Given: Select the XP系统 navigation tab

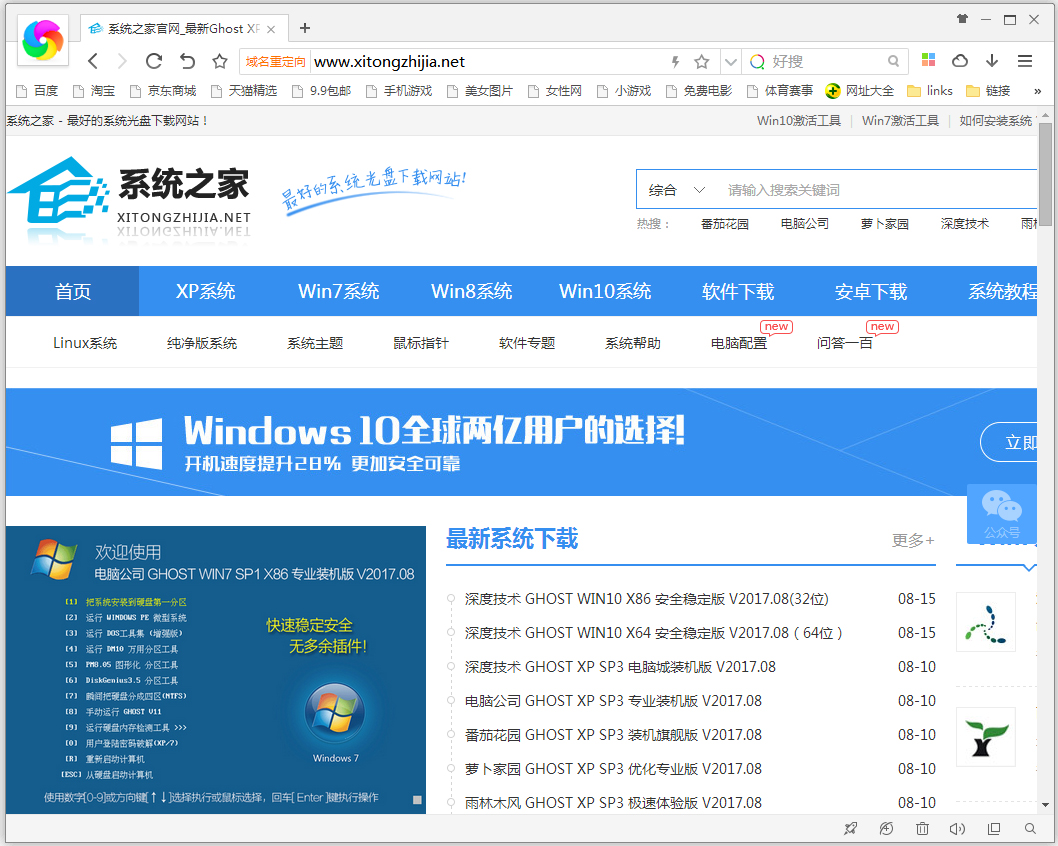Looking at the screenshot, I should coord(205,291).
